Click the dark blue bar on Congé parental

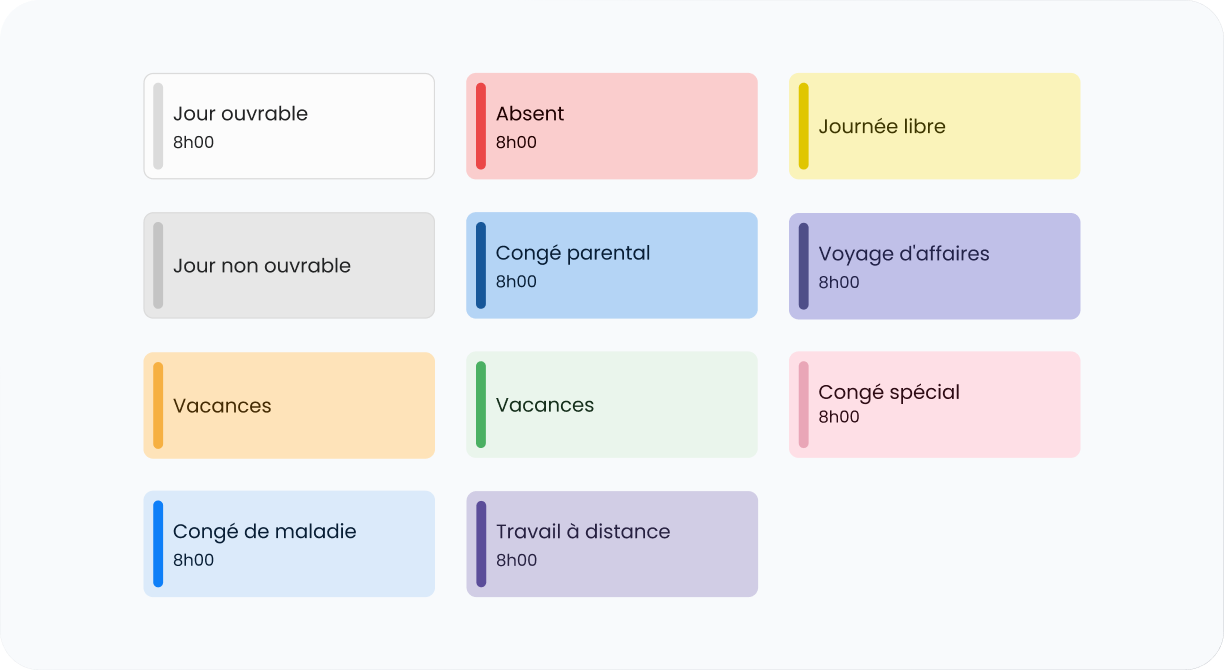(x=481, y=265)
